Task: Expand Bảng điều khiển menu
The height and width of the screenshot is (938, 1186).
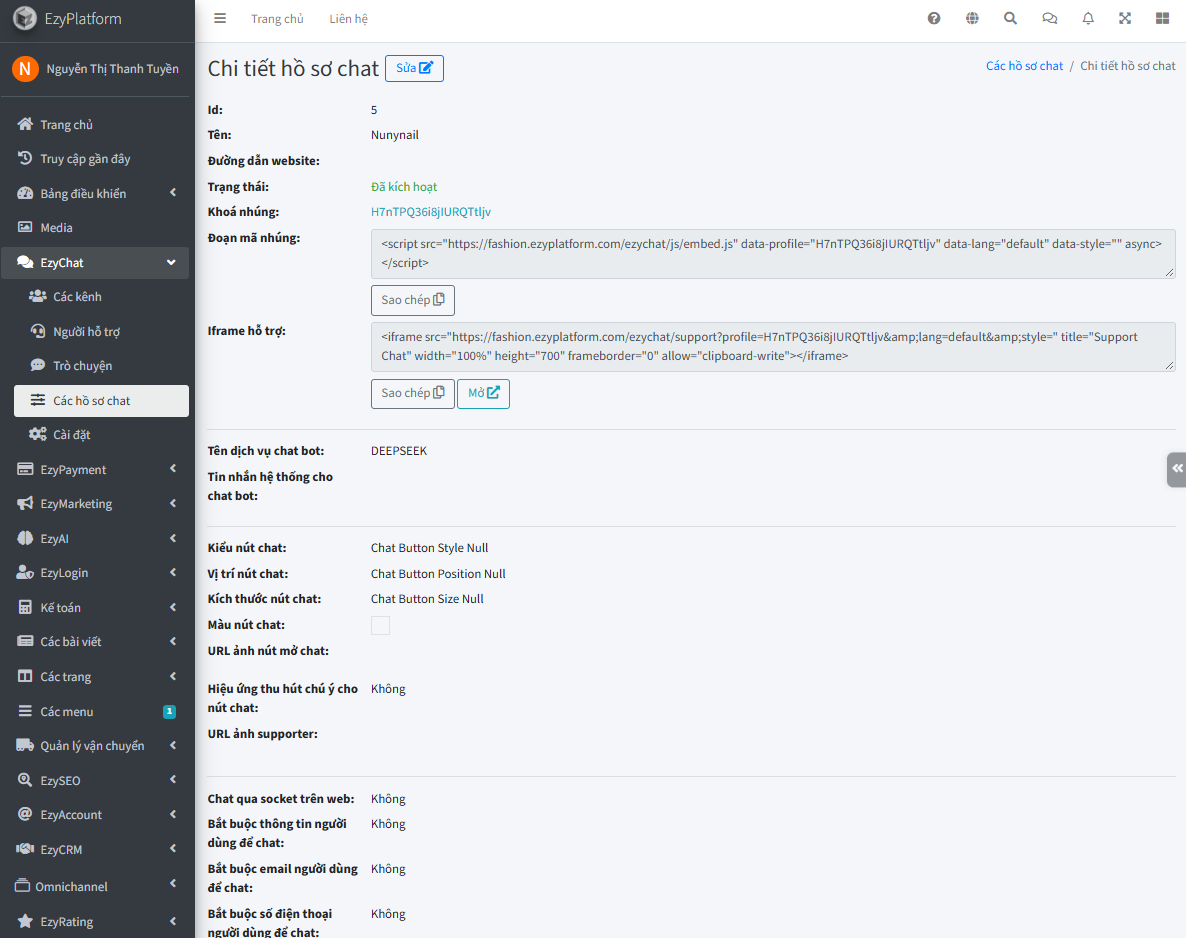Action: 95,194
